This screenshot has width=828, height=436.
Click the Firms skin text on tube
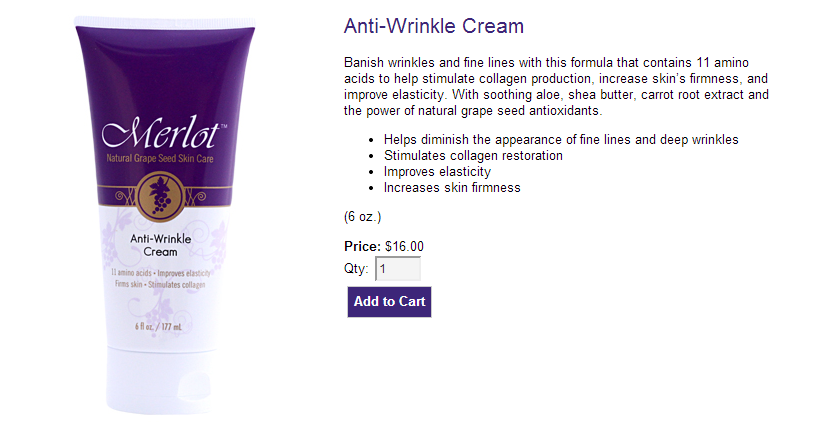click(128, 284)
